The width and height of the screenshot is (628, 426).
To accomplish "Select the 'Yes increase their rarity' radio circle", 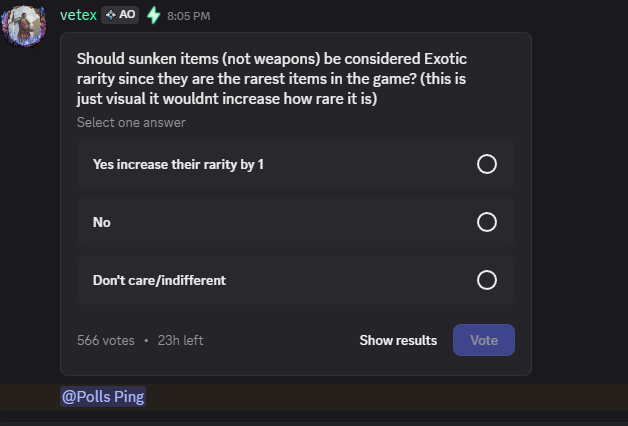I will [487, 164].
